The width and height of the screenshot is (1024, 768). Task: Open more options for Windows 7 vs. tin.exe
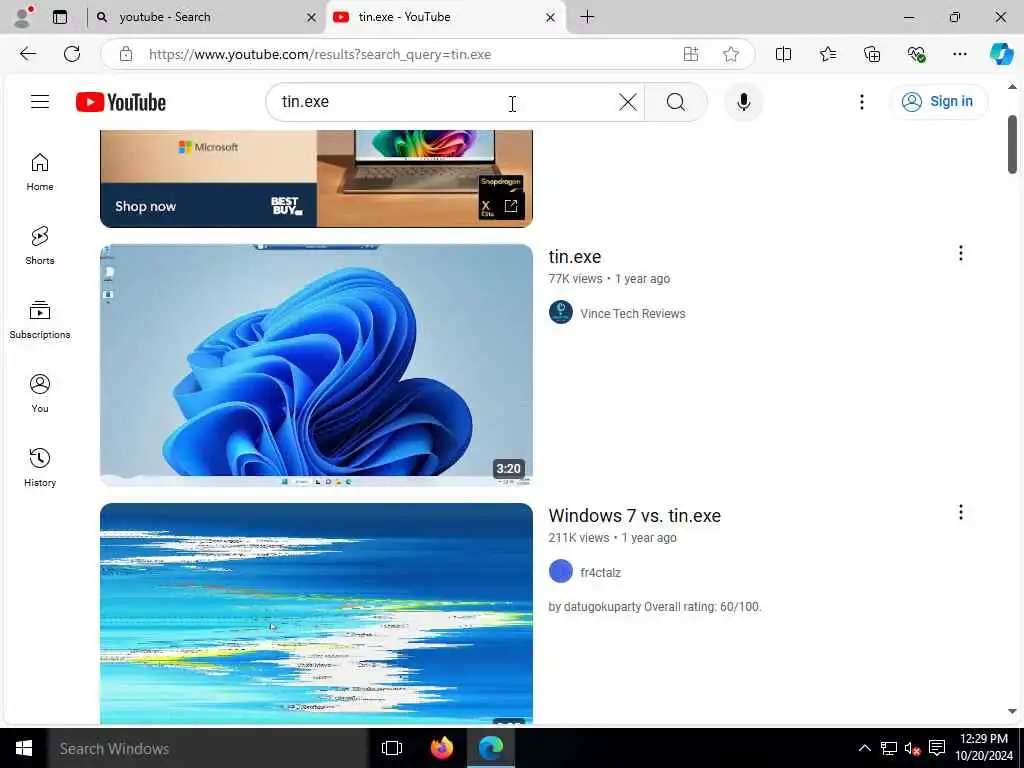click(x=960, y=513)
